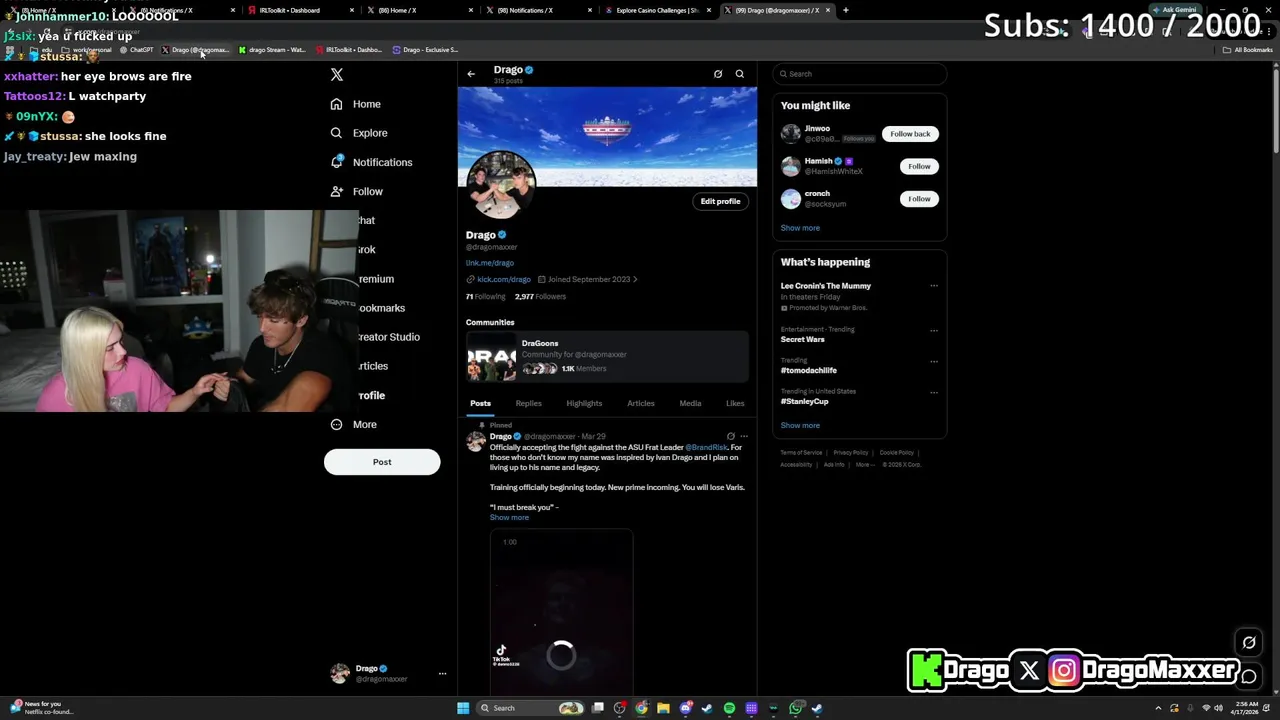1280x720 pixels.
Task: Open All Bookmarks folder
Action: click(x=1248, y=50)
